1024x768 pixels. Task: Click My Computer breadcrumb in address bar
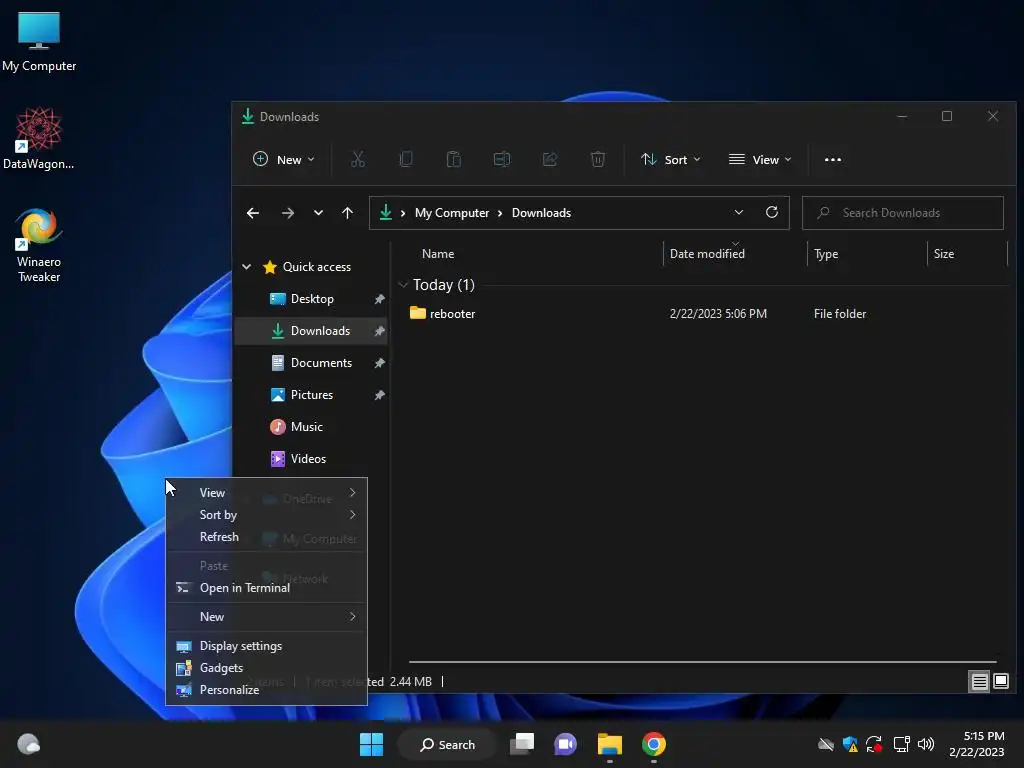click(452, 213)
